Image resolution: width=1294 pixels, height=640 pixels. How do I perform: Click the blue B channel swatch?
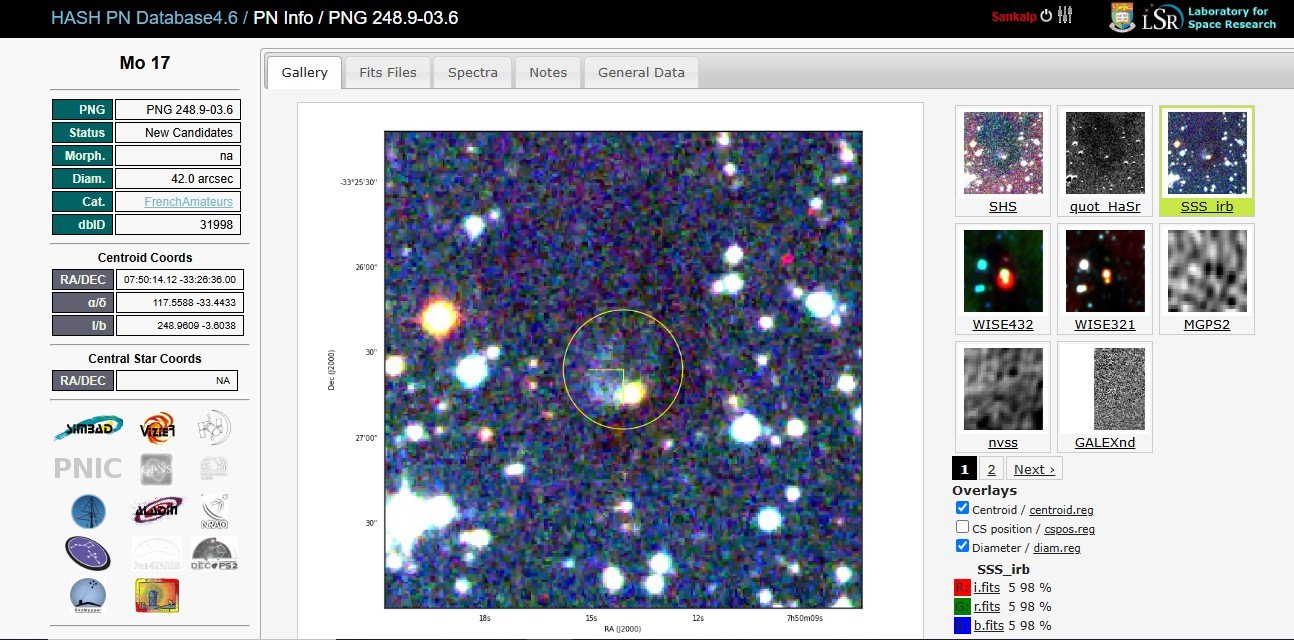(961, 625)
